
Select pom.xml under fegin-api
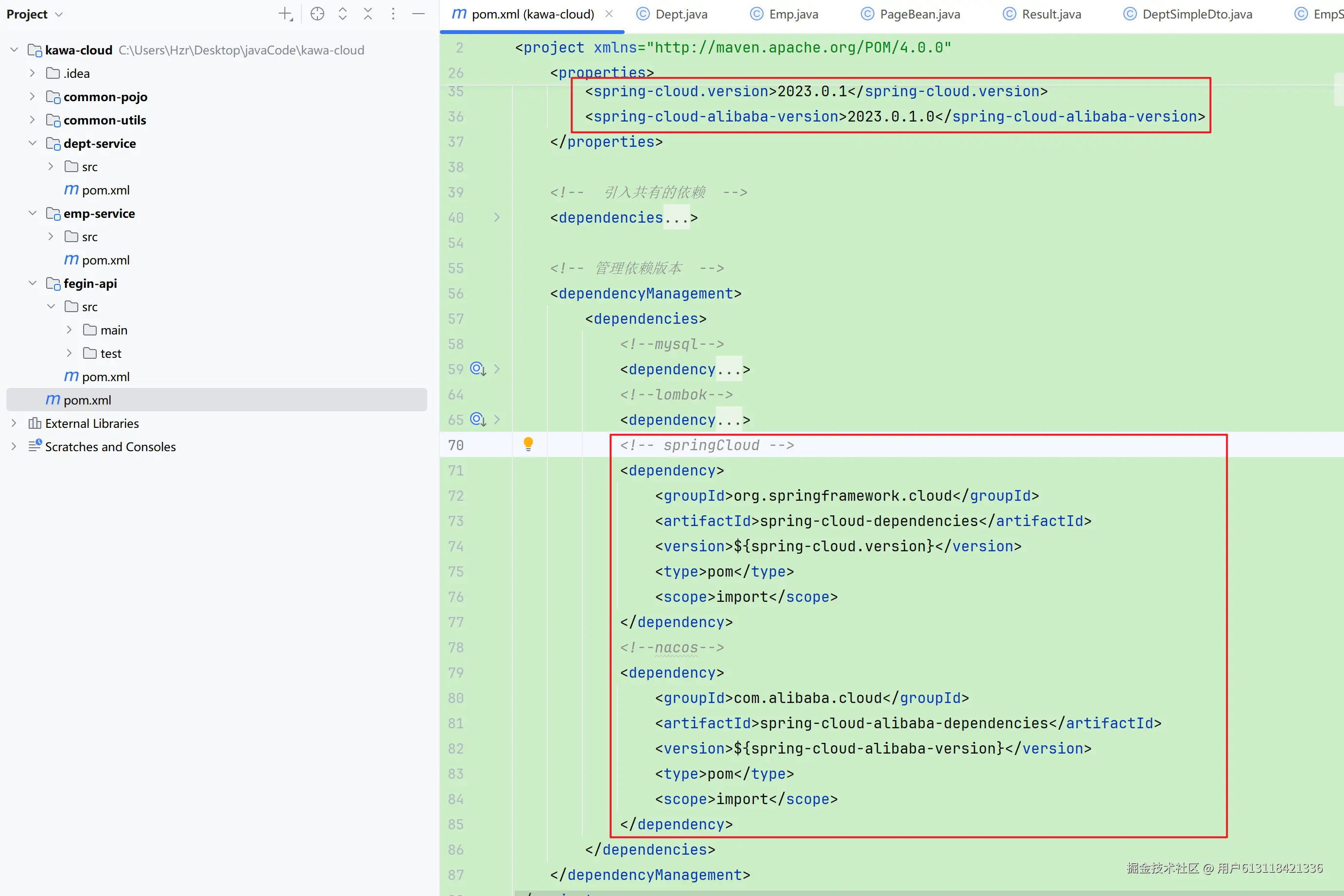[105, 377]
